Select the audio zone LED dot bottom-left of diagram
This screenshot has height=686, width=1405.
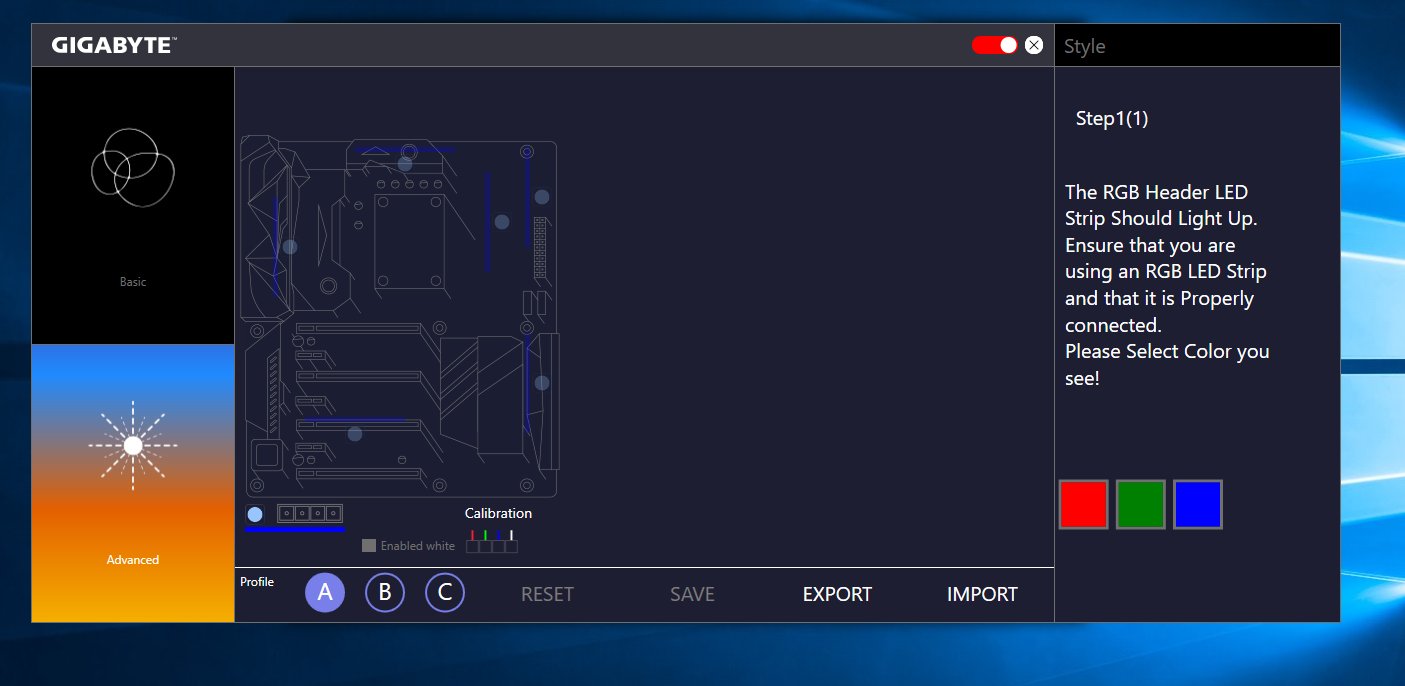coord(354,433)
